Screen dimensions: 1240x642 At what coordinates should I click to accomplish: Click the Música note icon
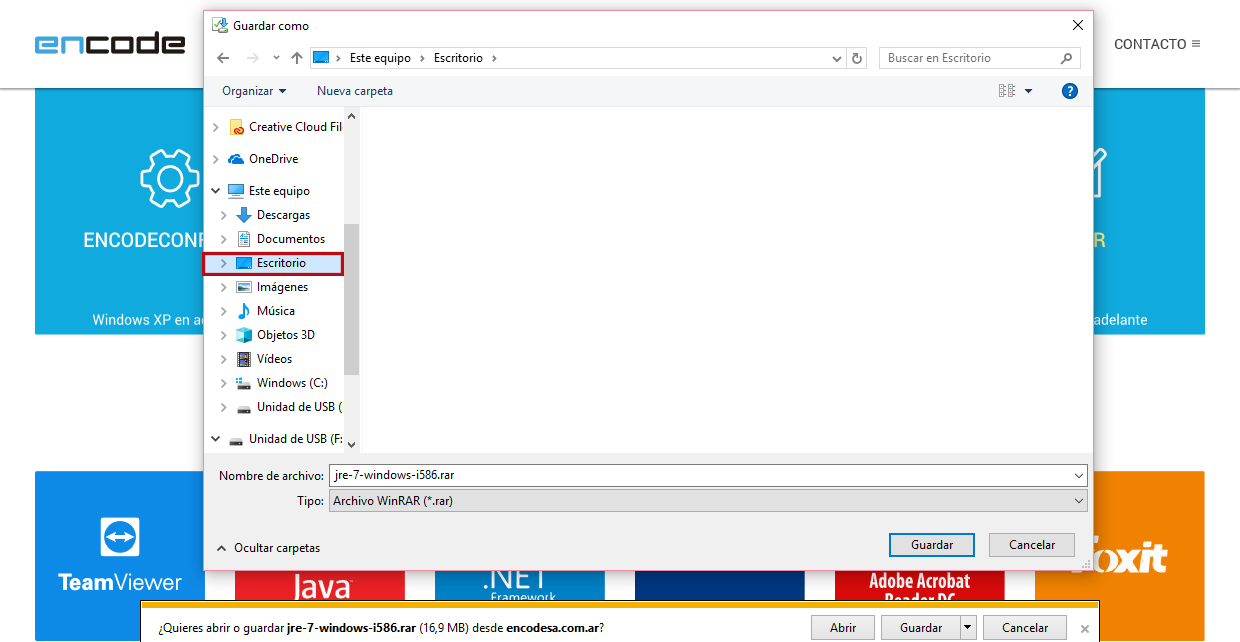244,311
